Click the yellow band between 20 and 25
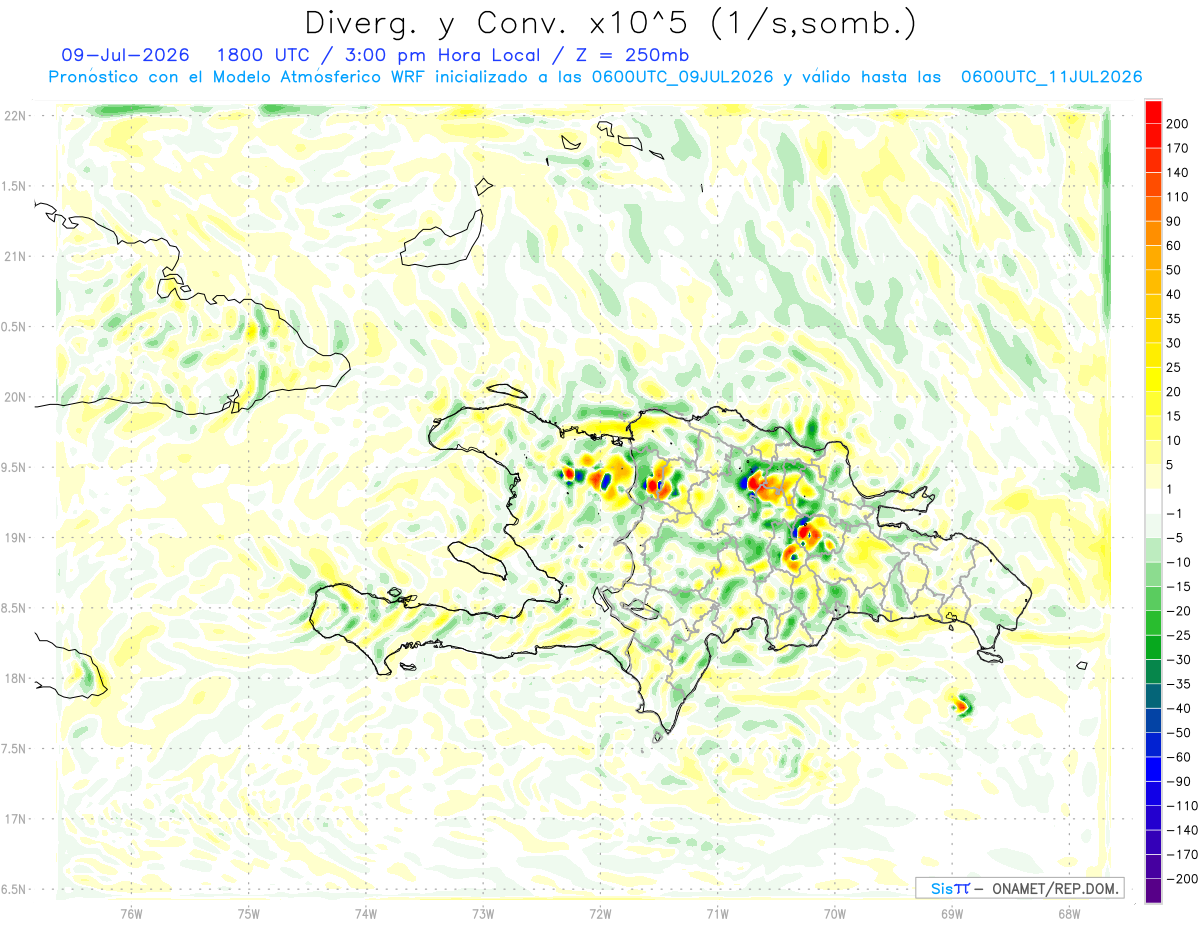 (x=1153, y=379)
